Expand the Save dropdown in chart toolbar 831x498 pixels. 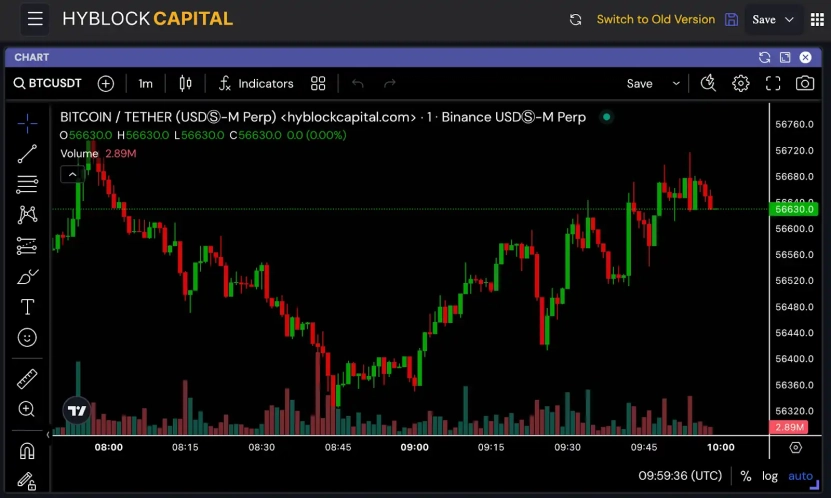pyautogui.click(x=677, y=83)
